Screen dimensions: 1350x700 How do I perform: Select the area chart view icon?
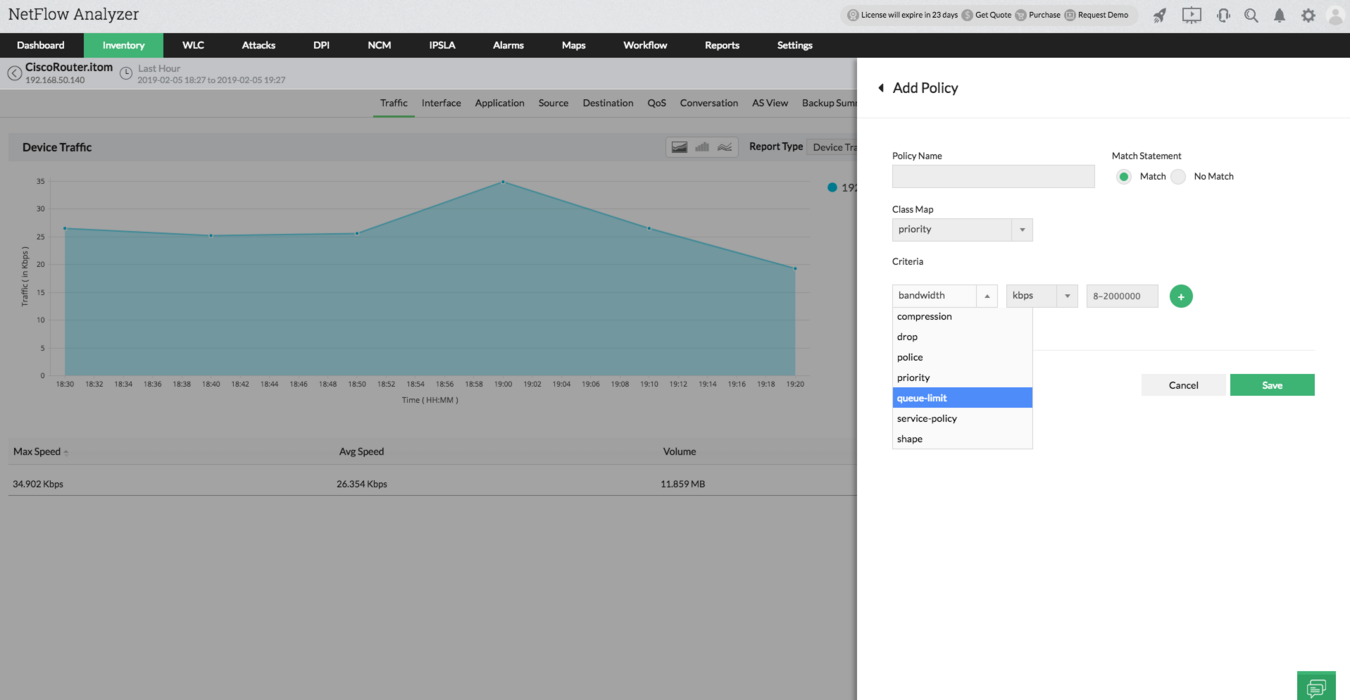(x=679, y=146)
